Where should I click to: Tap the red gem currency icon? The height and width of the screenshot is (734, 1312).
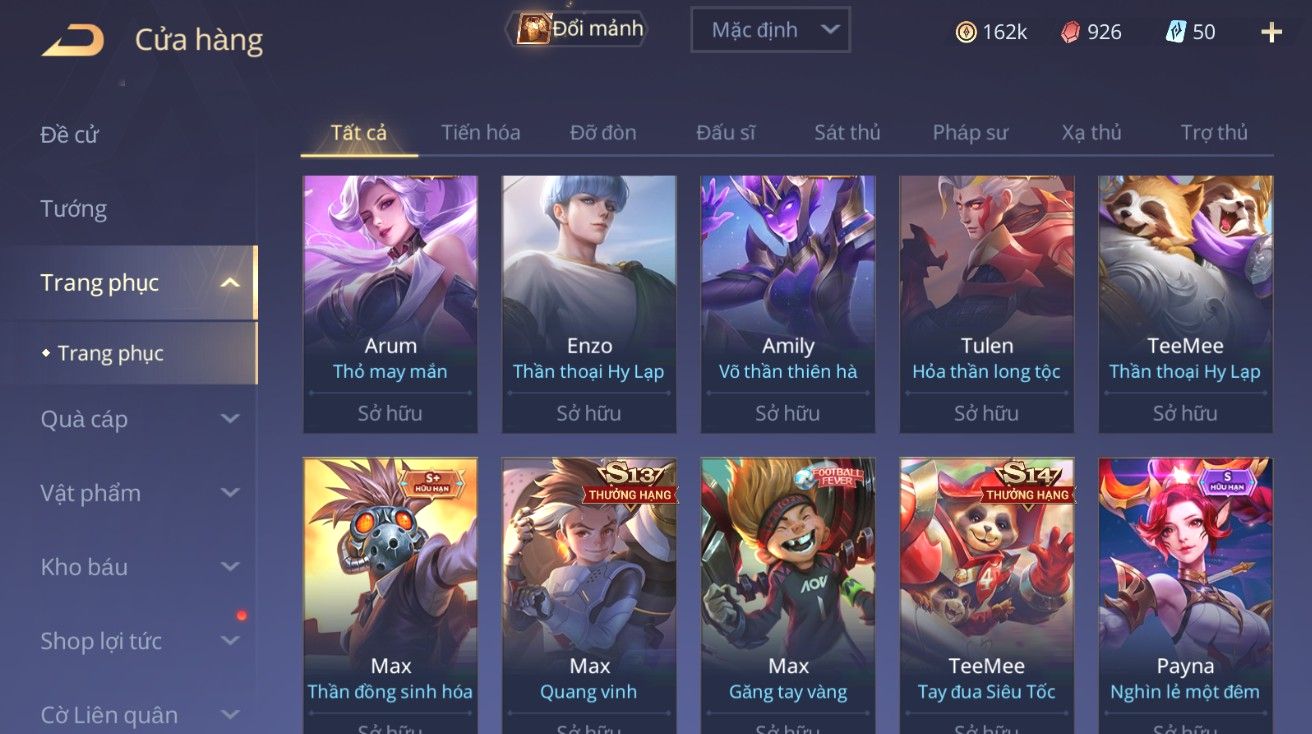pos(1071,32)
